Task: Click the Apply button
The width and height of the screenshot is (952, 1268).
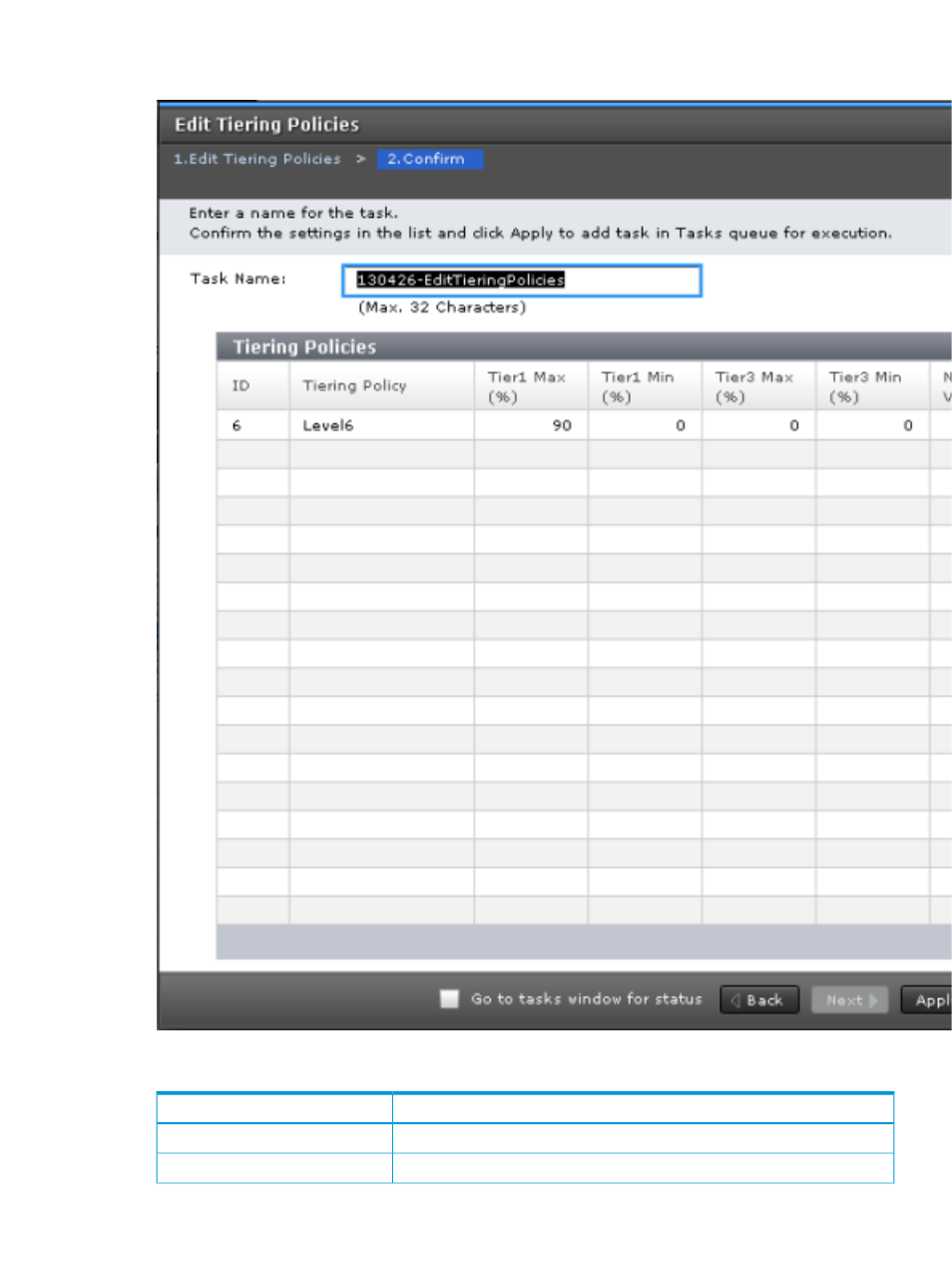Action: coord(927,999)
